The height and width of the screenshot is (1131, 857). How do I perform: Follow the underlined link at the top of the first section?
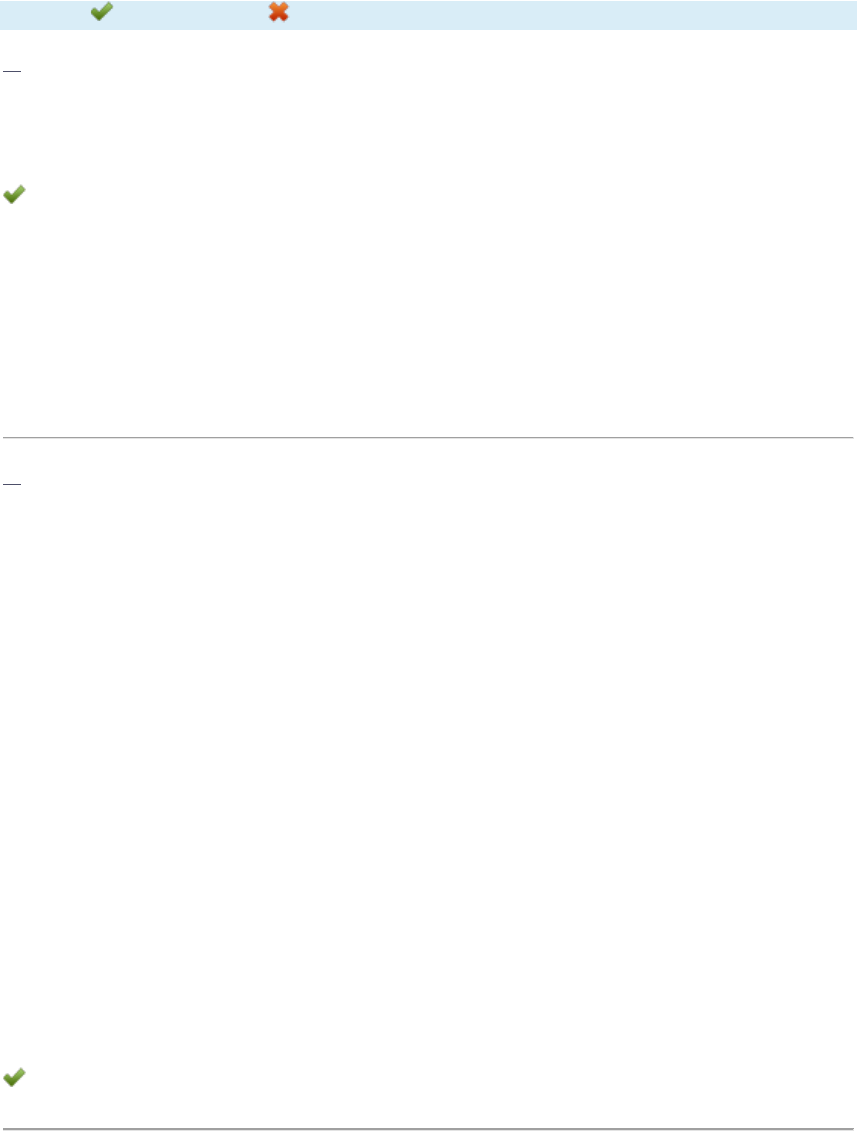[11, 72]
